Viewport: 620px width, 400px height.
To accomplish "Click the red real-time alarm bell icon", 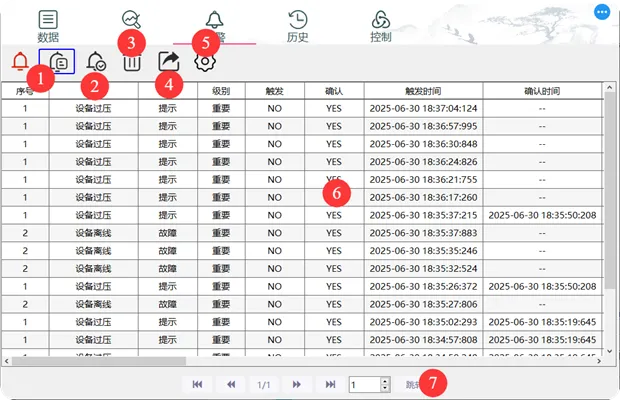I will pyautogui.click(x=20, y=61).
